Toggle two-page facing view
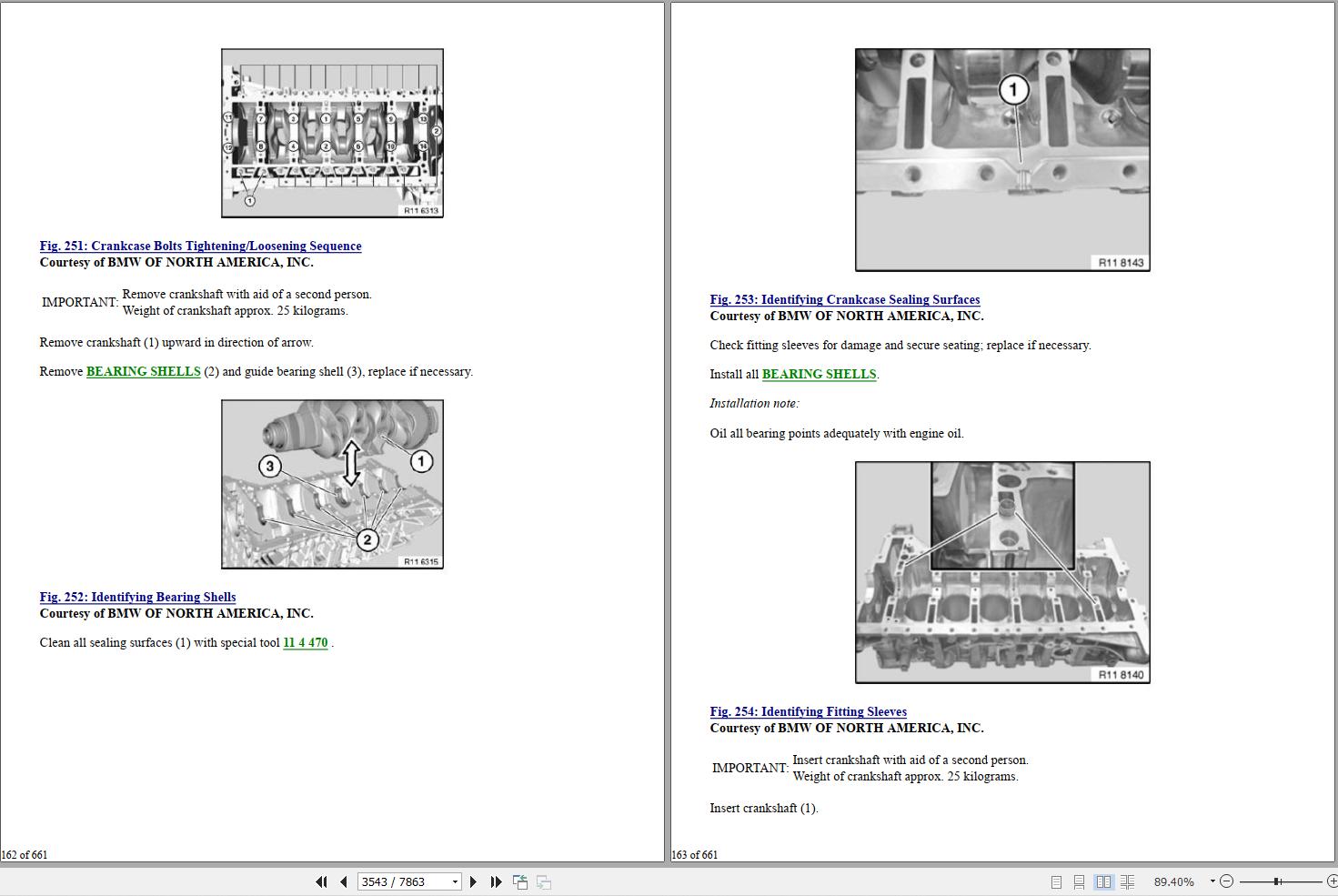The width and height of the screenshot is (1338, 896). pos(1103,881)
